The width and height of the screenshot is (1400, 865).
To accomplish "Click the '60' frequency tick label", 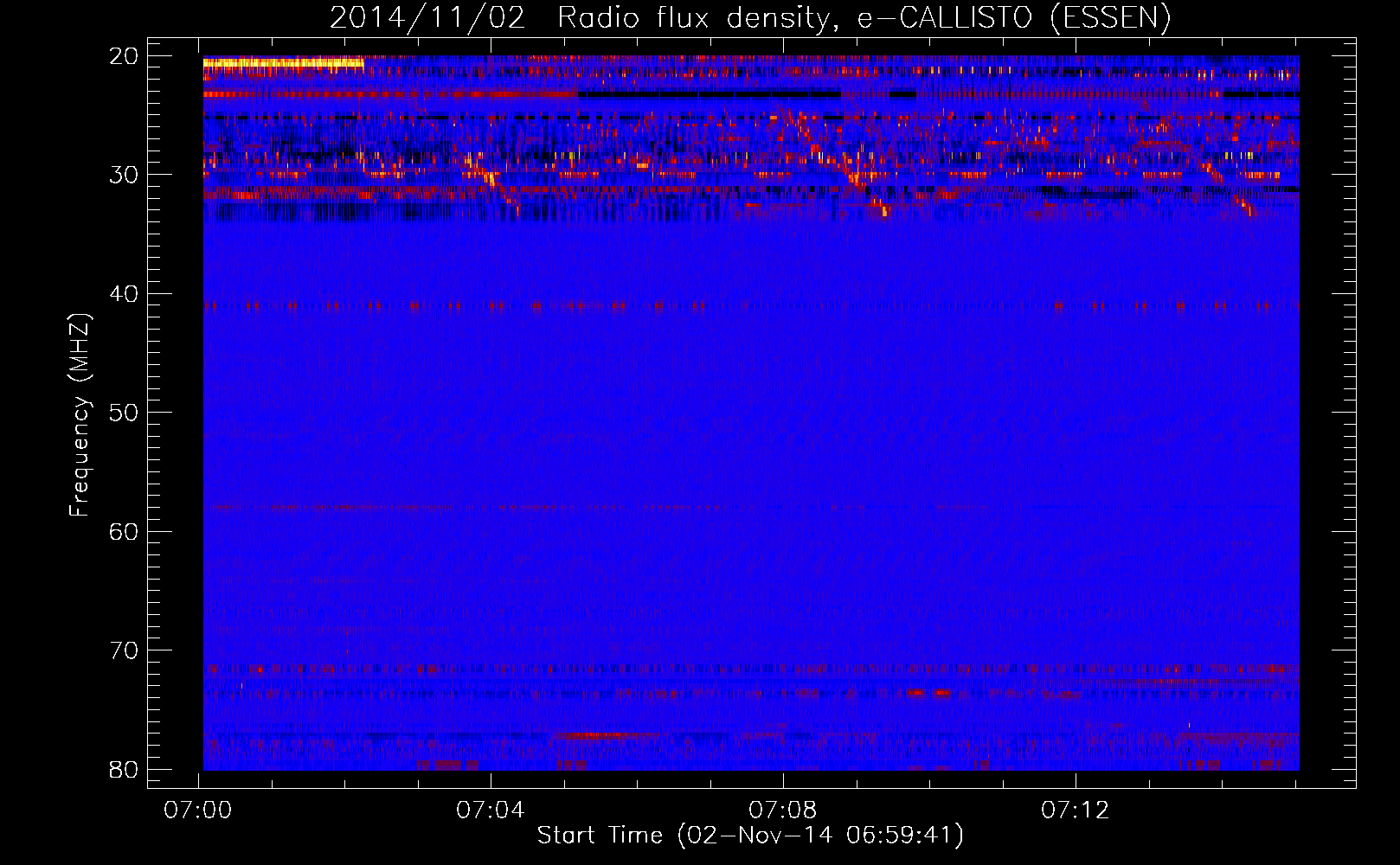I will click(125, 531).
